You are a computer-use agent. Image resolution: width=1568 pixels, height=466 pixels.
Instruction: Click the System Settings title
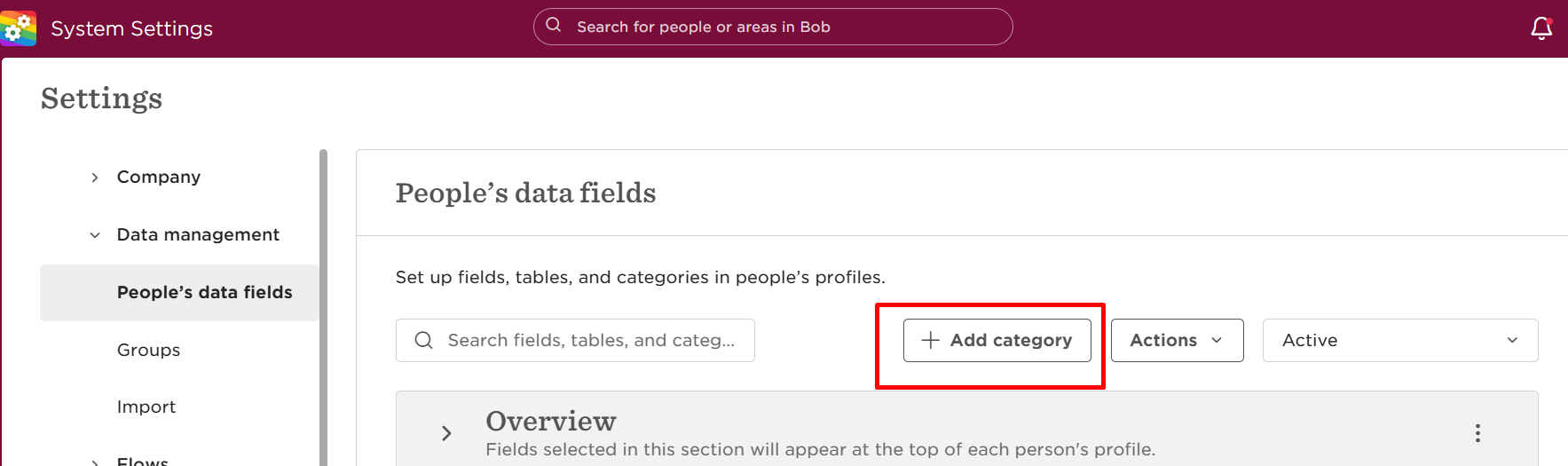click(132, 28)
